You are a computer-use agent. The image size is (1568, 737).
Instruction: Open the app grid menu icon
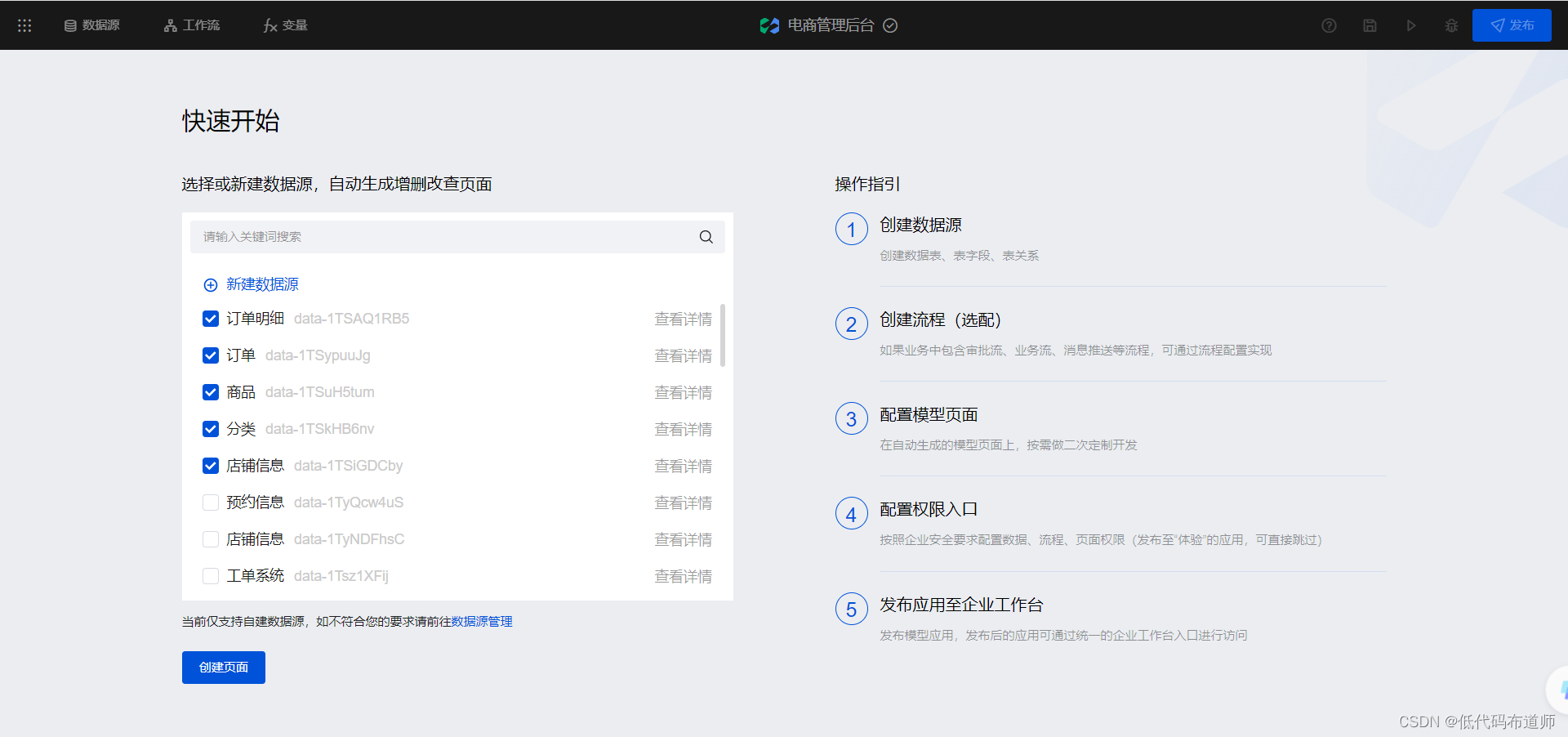24,25
